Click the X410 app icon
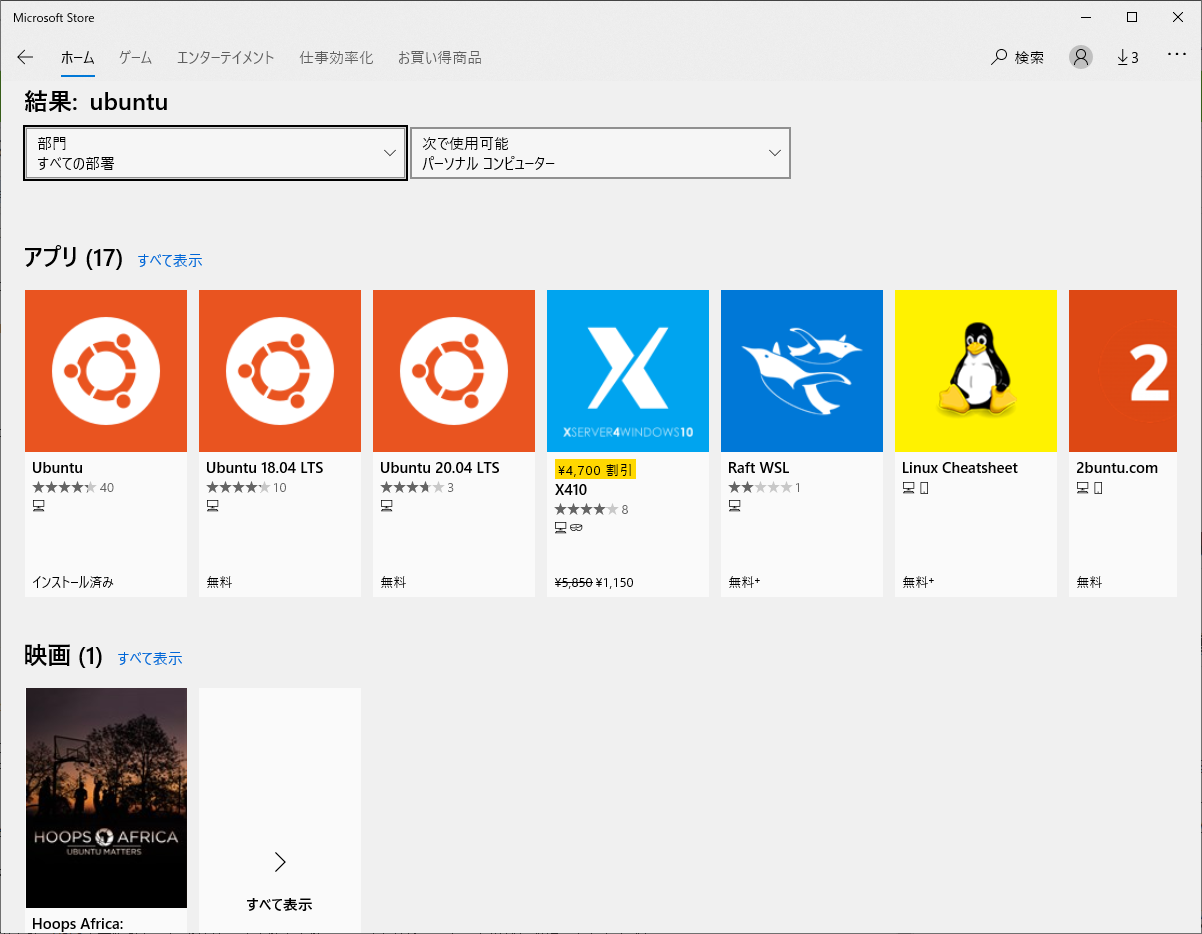Image resolution: width=1202 pixels, height=934 pixels. click(x=627, y=370)
